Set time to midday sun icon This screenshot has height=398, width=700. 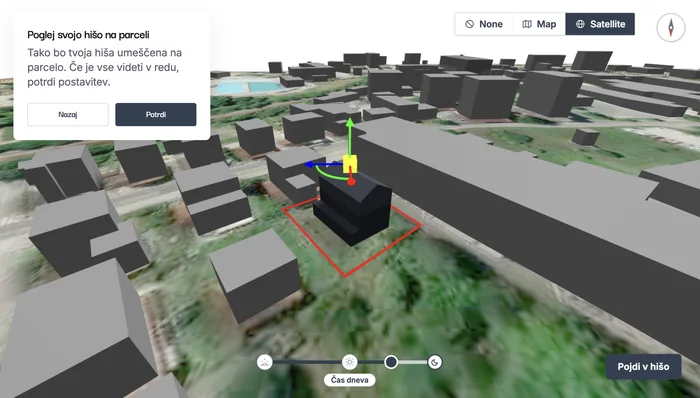350,362
